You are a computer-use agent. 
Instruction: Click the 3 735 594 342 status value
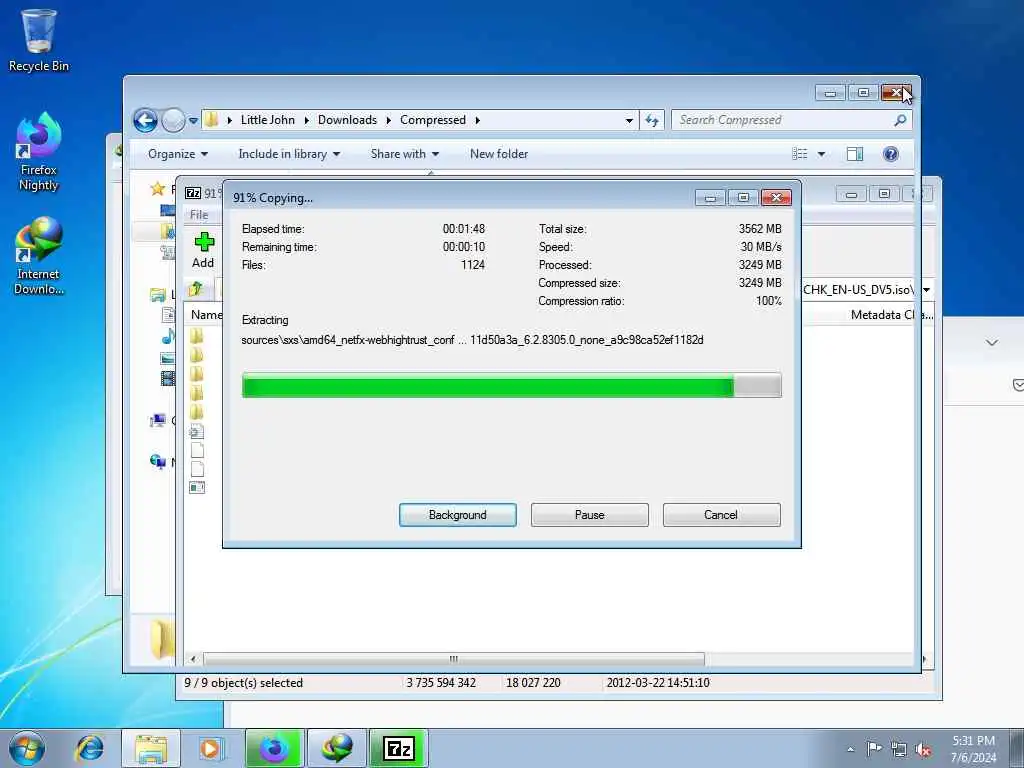tap(441, 683)
